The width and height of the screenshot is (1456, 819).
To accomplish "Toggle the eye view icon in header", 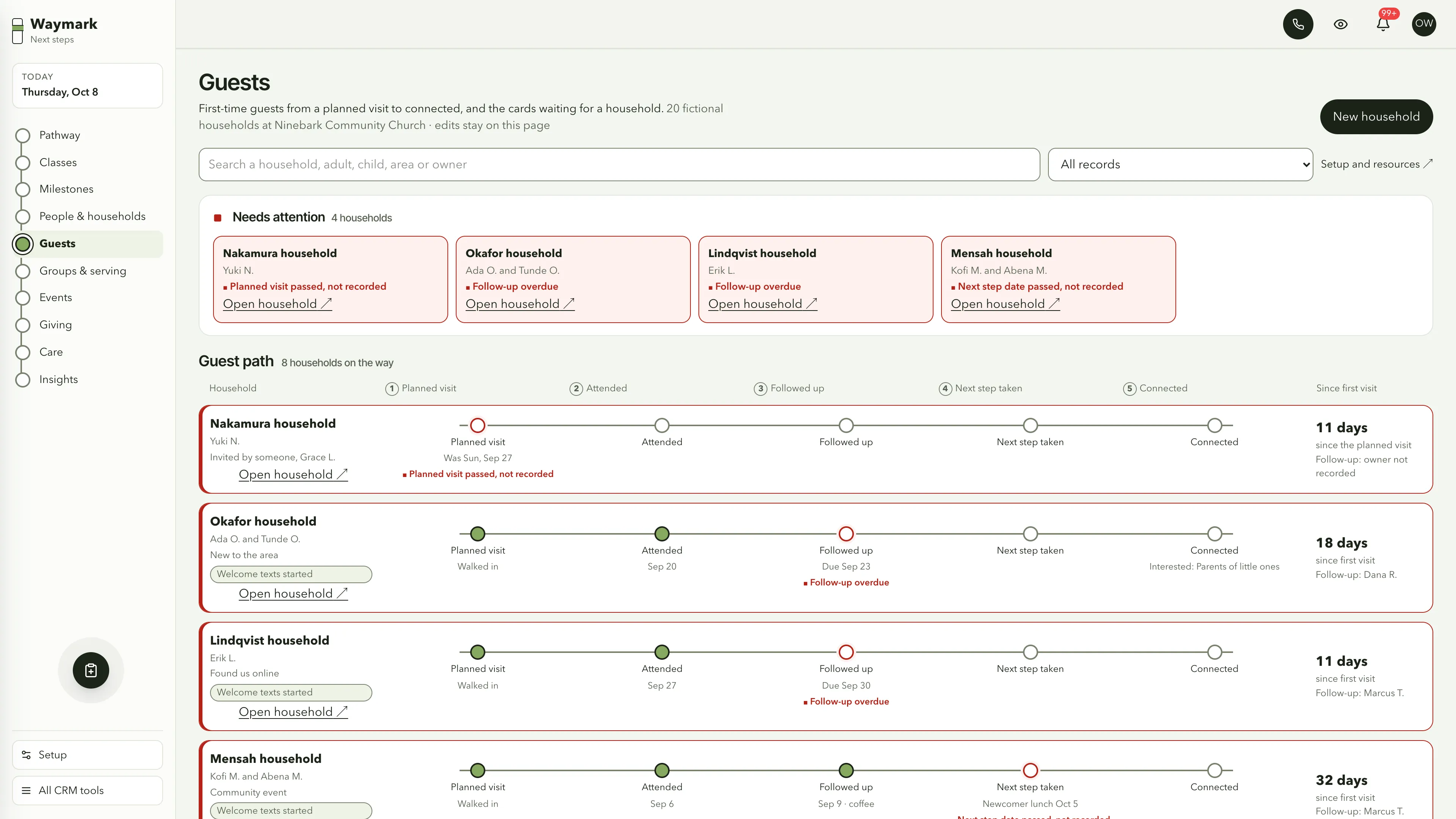I will coord(1341,24).
